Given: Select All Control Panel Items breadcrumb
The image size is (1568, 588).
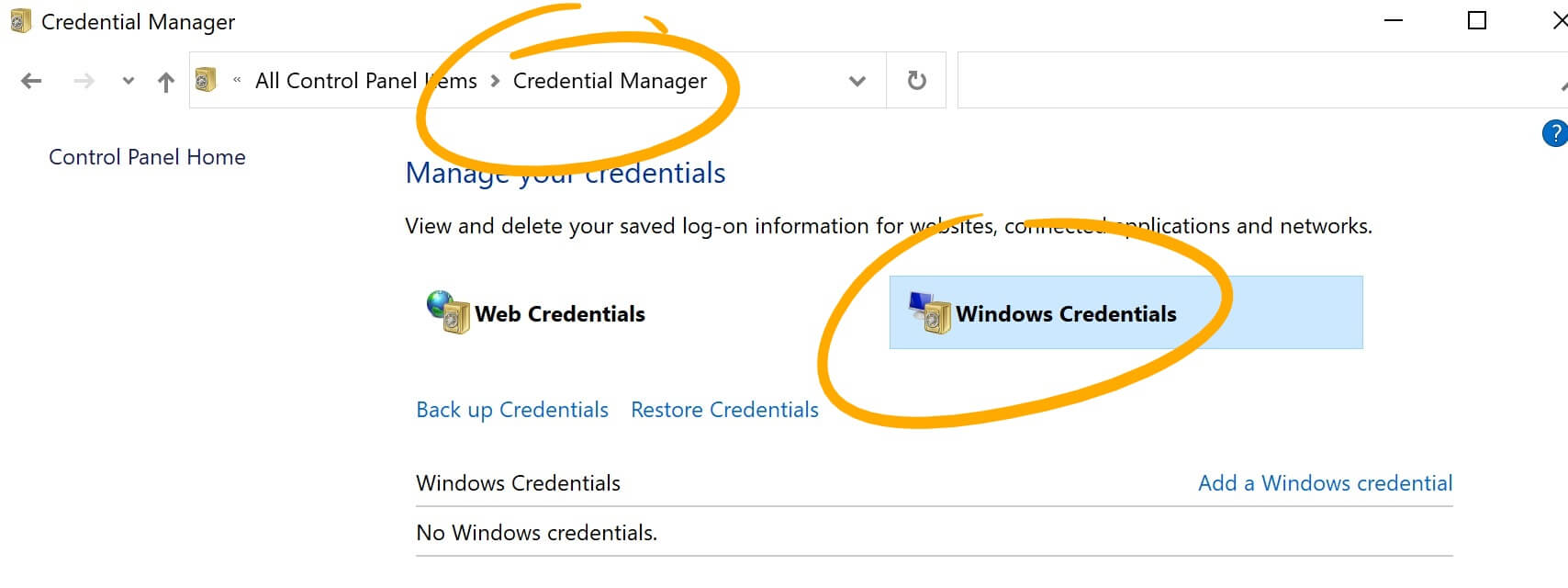Looking at the screenshot, I should click(366, 81).
